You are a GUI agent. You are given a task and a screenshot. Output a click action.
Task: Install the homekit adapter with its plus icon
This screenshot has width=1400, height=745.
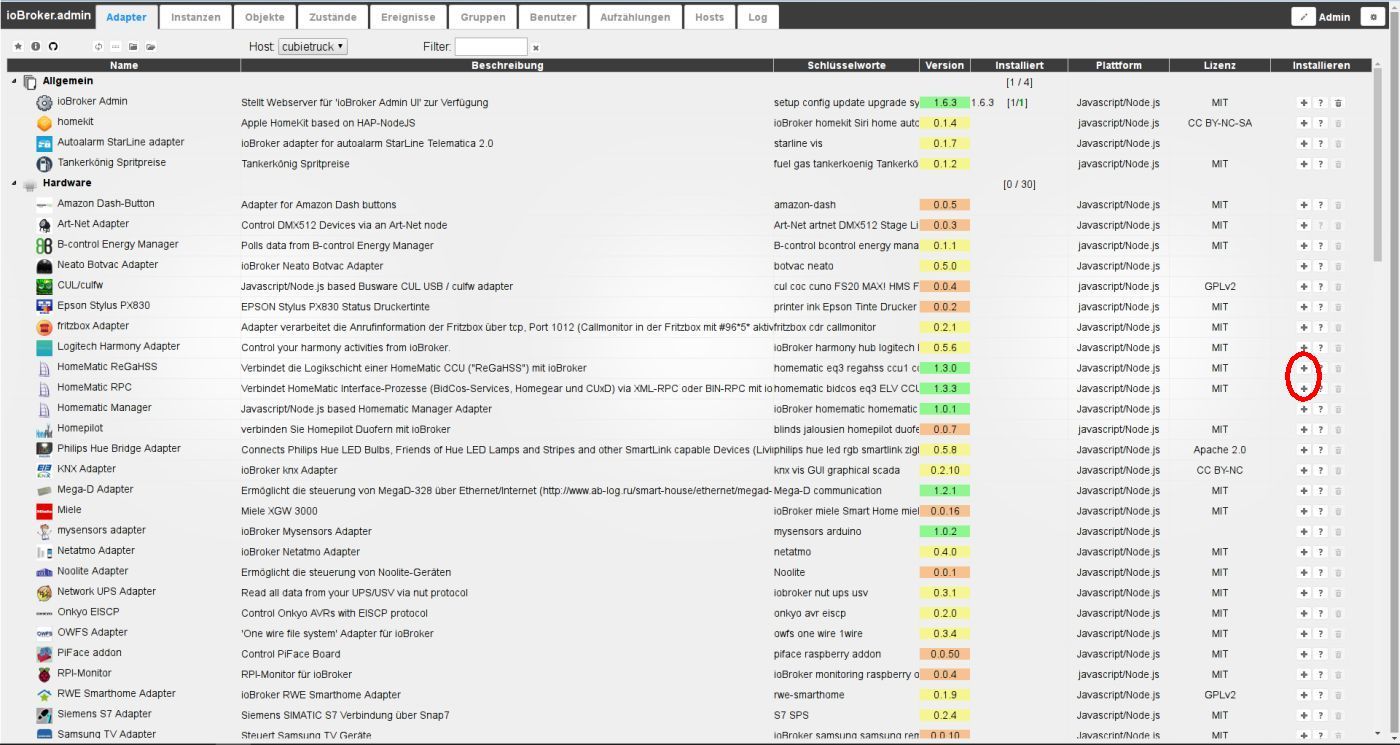(1304, 123)
